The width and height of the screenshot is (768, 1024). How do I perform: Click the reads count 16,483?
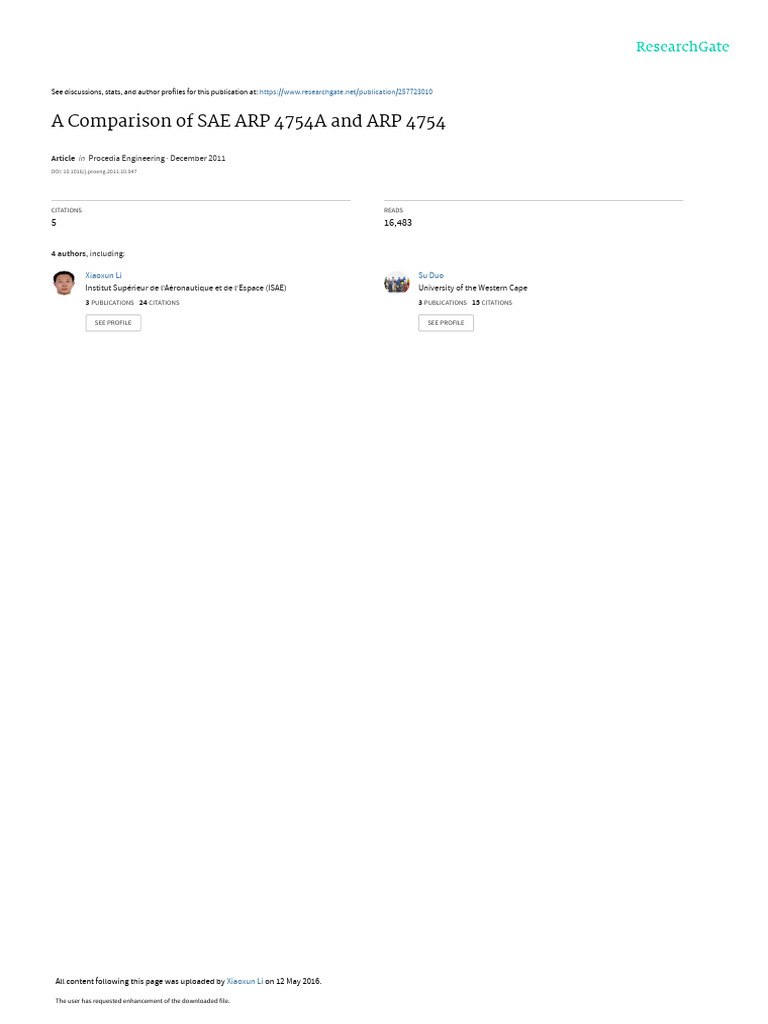click(x=398, y=223)
